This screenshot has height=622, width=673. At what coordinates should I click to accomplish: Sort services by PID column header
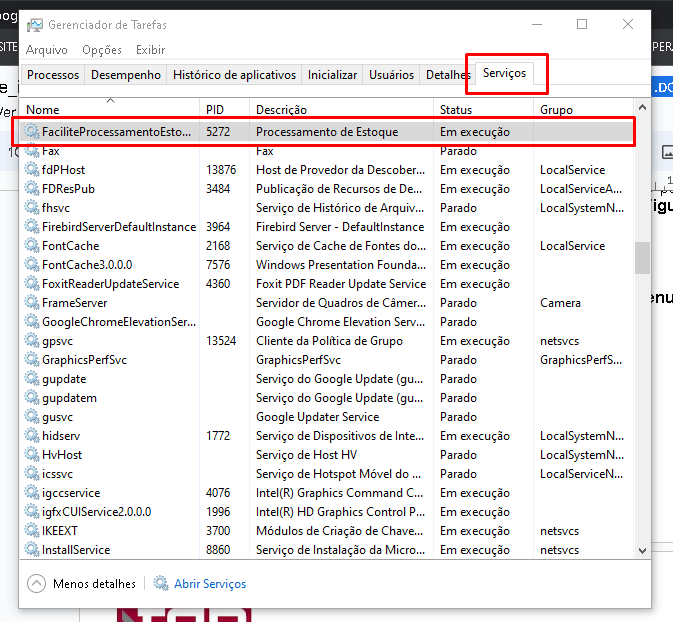(224, 109)
